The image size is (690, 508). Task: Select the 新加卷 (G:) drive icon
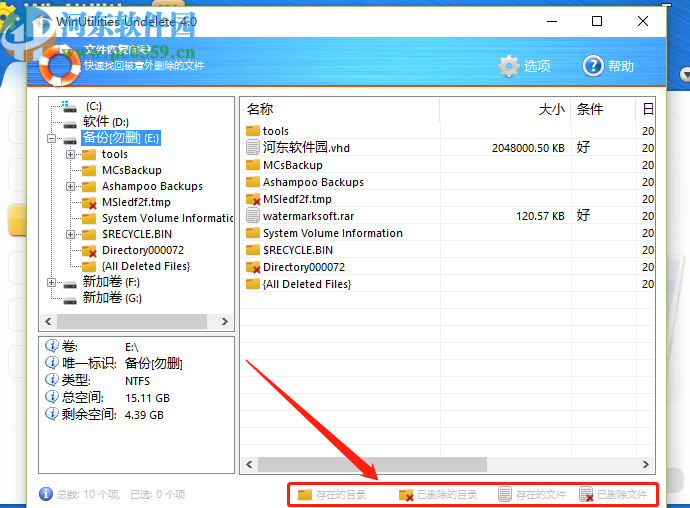click(x=70, y=299)
